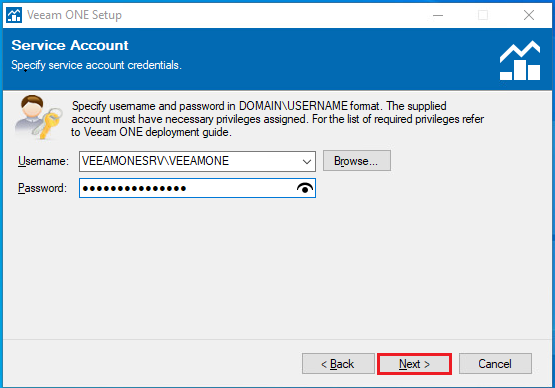Go to the previous step with Back
This screenshot has height=388, width=555.
click(x=338, y=364)
